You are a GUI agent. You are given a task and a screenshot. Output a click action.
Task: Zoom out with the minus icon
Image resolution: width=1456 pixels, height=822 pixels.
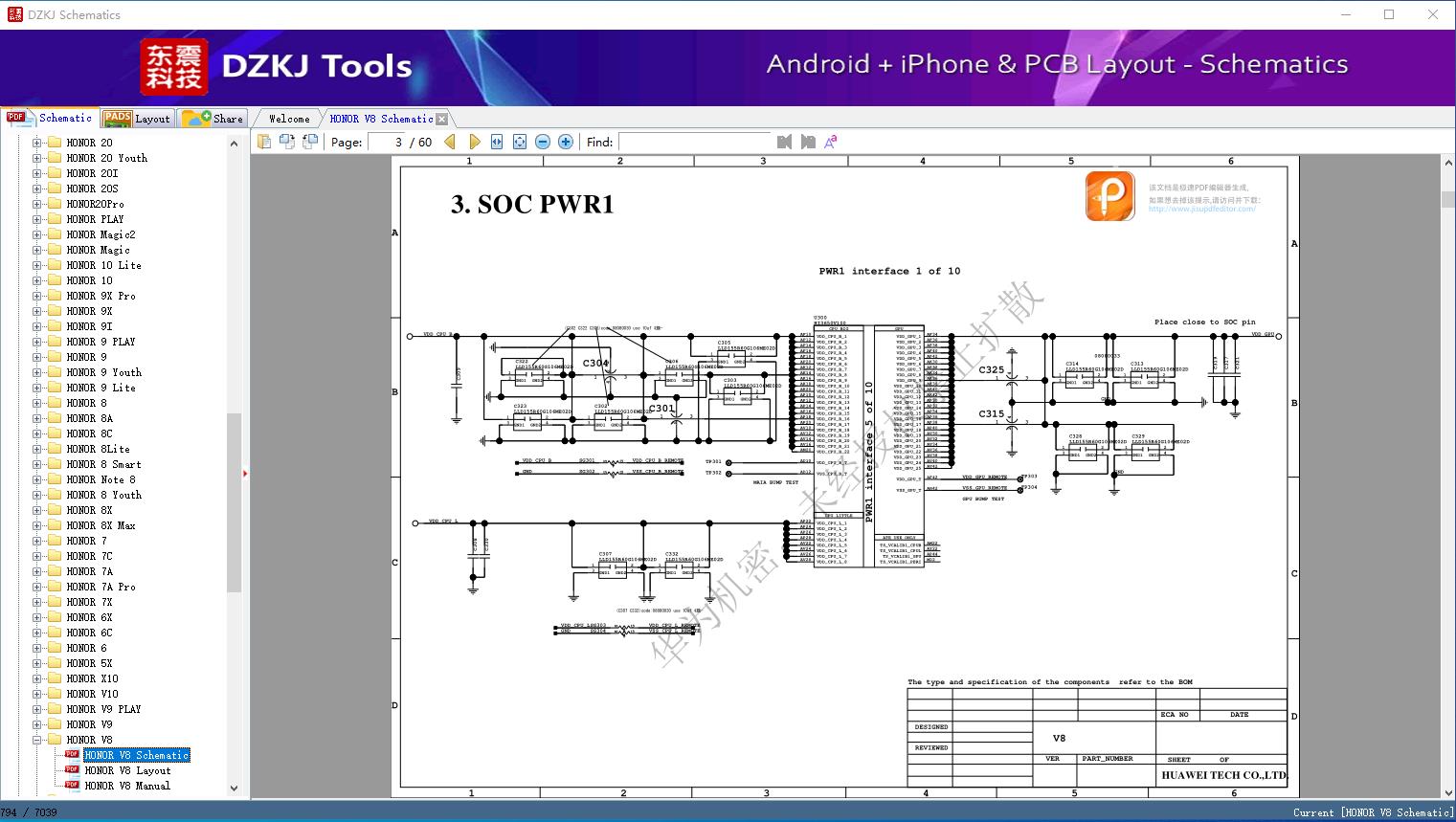click(543, 142)
